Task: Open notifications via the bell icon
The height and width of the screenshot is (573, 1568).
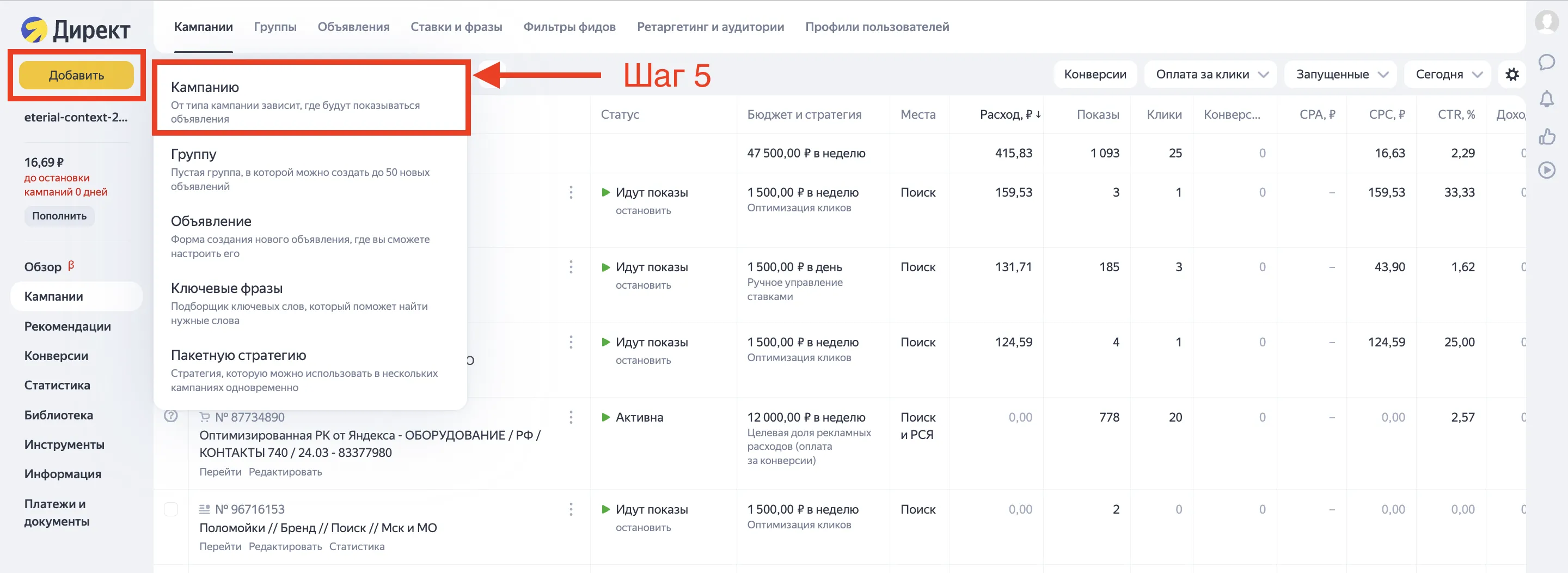Action: point(1547,99)
